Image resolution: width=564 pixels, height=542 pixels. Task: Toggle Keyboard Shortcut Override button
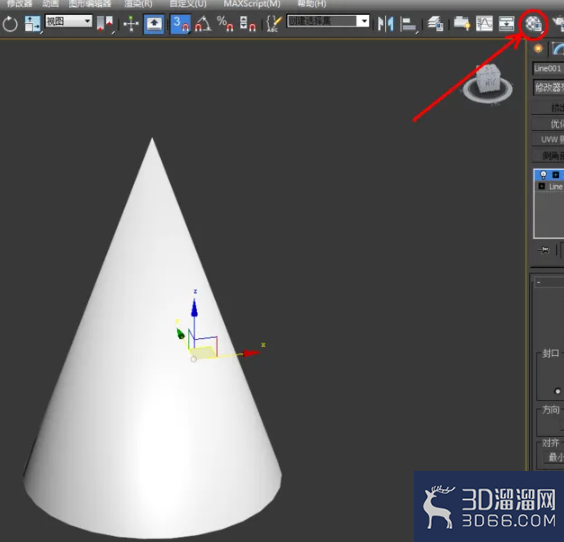[x=154, y=24]
